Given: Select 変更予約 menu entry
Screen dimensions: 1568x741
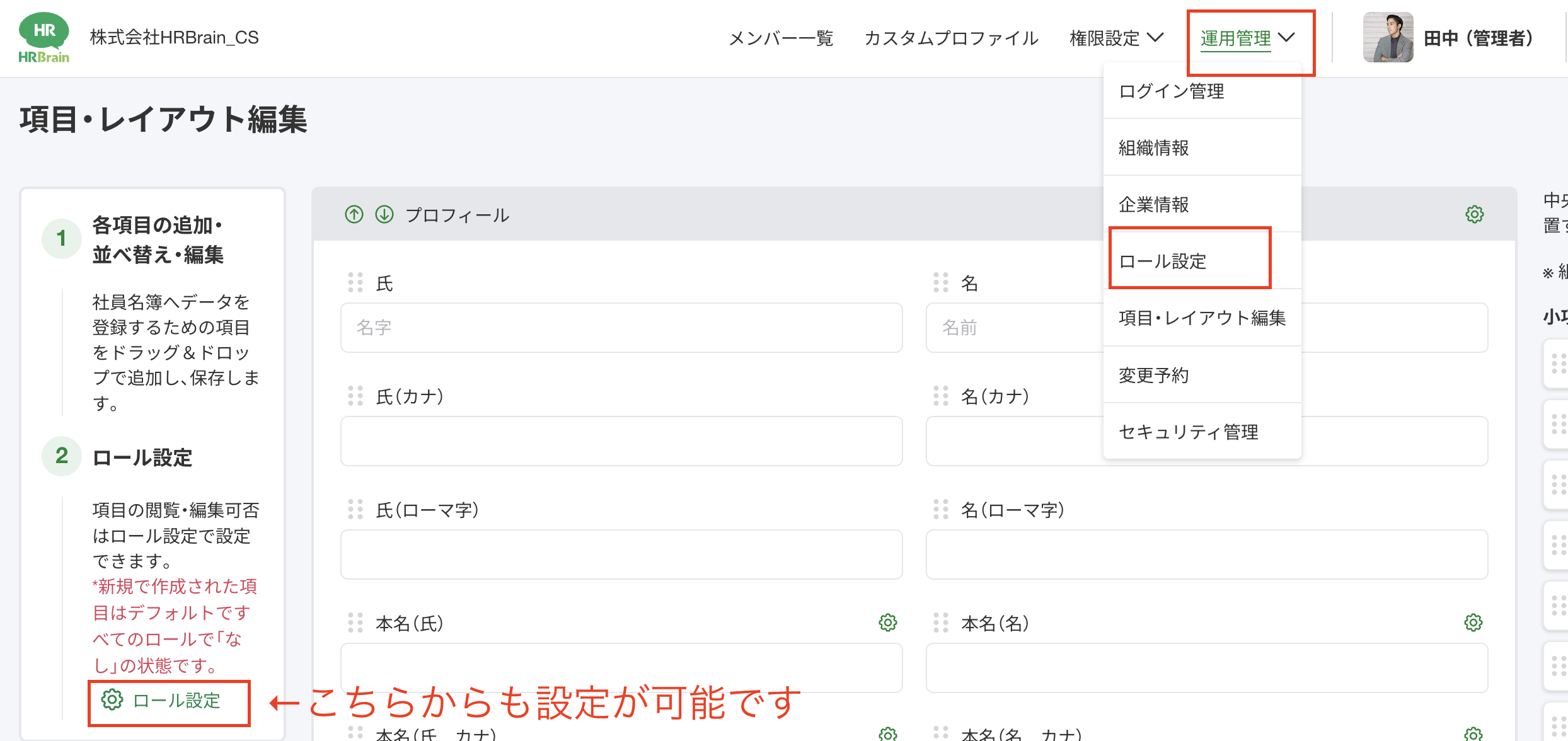Looking at the screenshot, I should pyautogui.click(x=1153, y=376).
